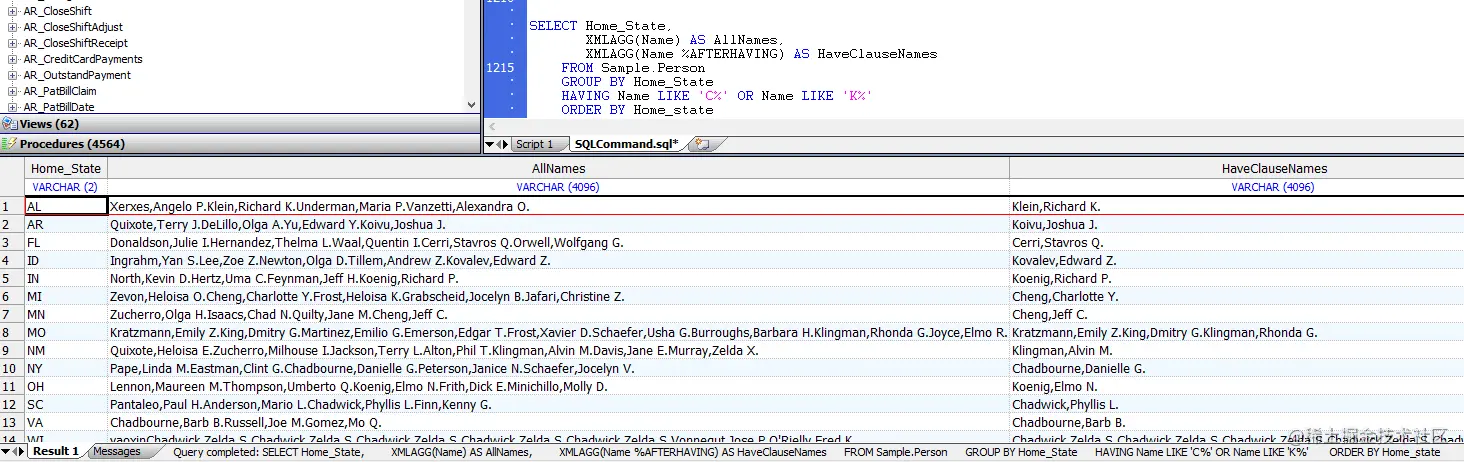1464x462 pixels.
Task: Expand the AR_CreditCardPayments tree node
Action: click(x=12, y=59)
